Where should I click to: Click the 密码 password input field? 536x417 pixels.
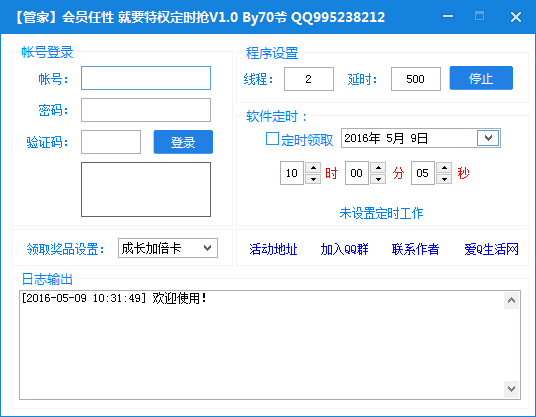[146, 110]
